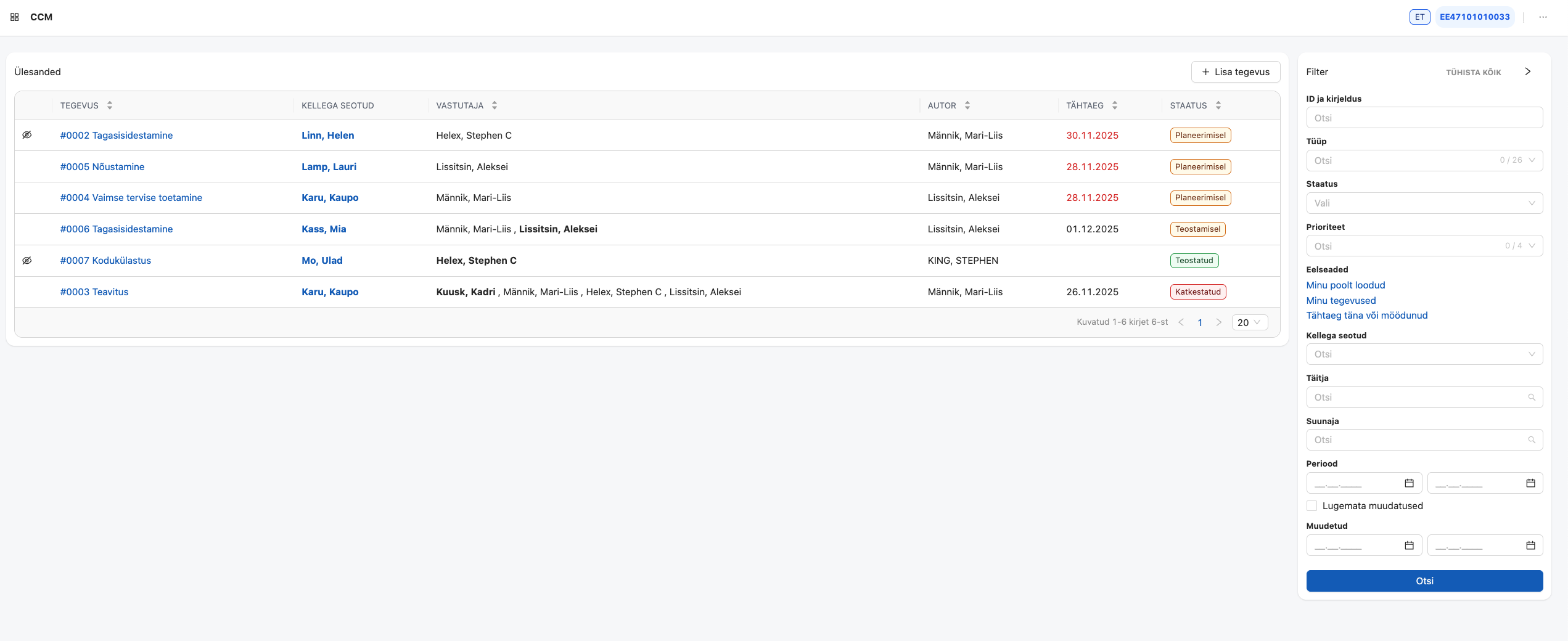
Task: Open the calendar picker for Periood start date
Action: pyautogui.click(x=1408, y=483)
